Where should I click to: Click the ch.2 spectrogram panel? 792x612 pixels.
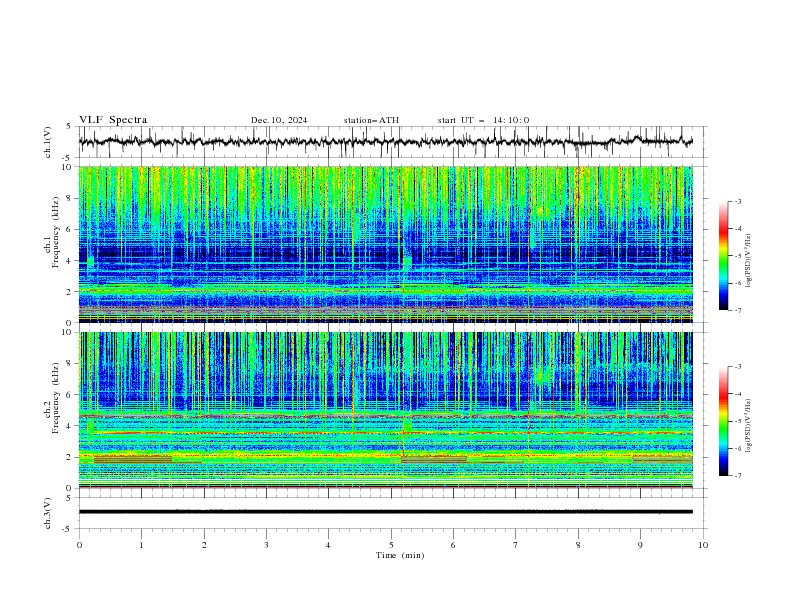(386, 410)
